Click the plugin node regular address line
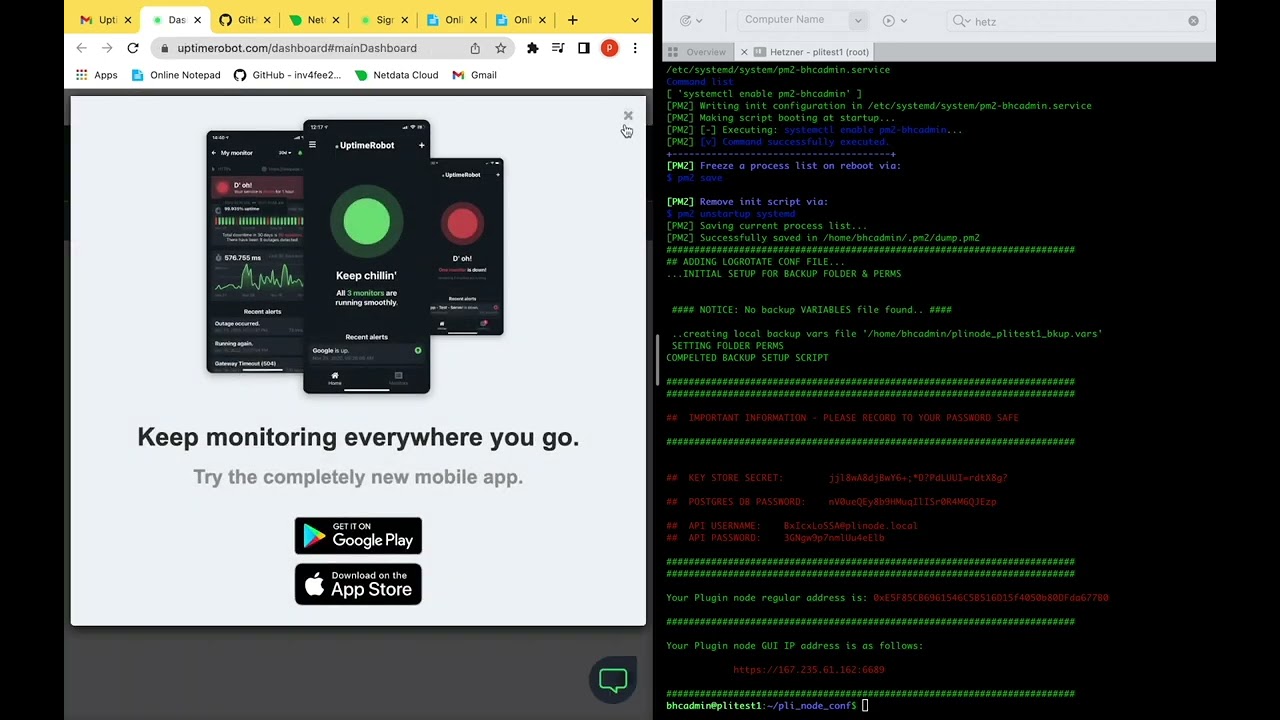Viewport: 1280px width, 720px height. click(887, 598)
